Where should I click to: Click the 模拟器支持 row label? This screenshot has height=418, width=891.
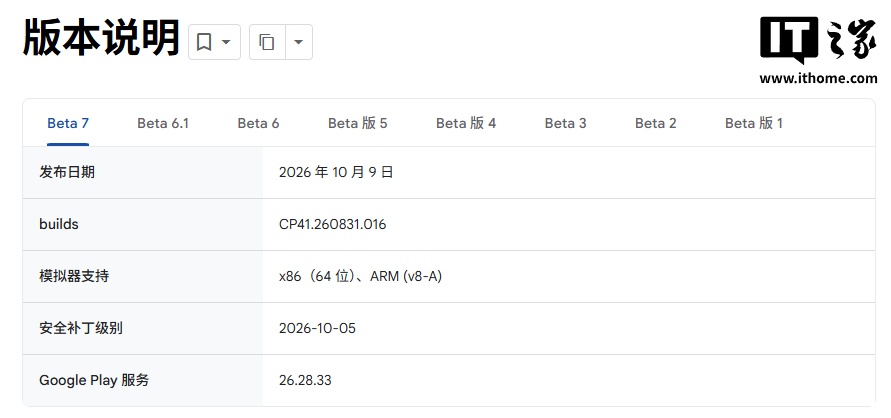point(74,277)
